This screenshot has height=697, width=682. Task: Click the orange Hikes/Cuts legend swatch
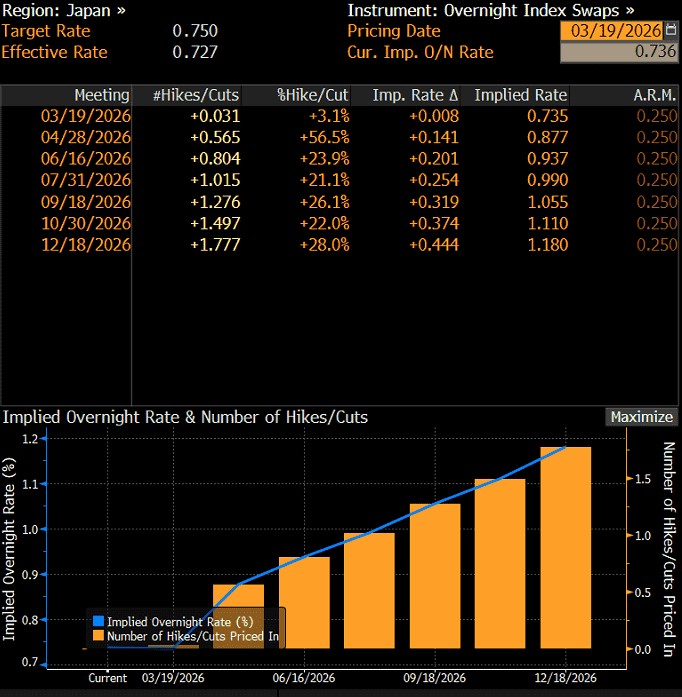98,635
